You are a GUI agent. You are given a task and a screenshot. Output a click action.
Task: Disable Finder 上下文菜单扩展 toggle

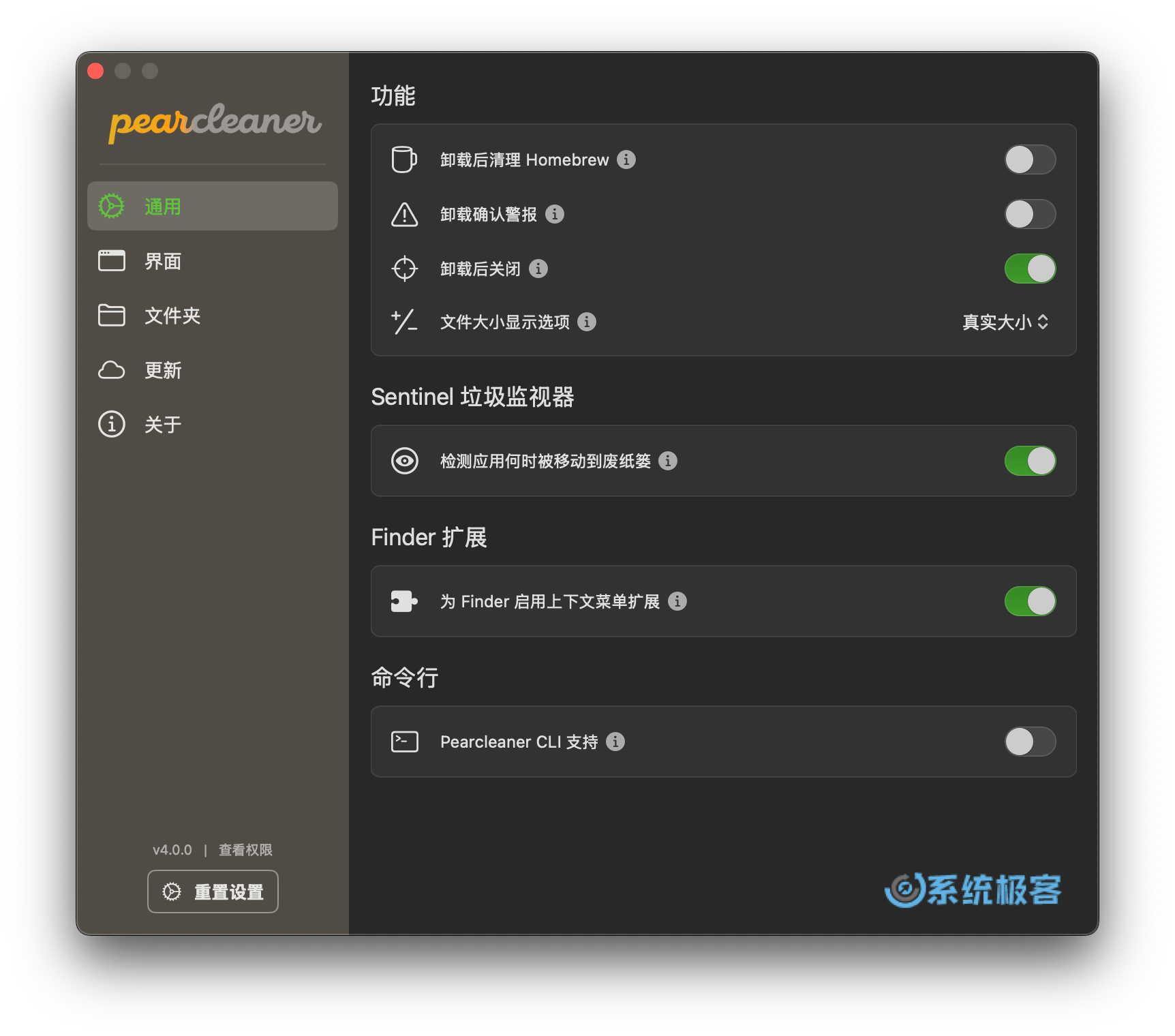1030,601
